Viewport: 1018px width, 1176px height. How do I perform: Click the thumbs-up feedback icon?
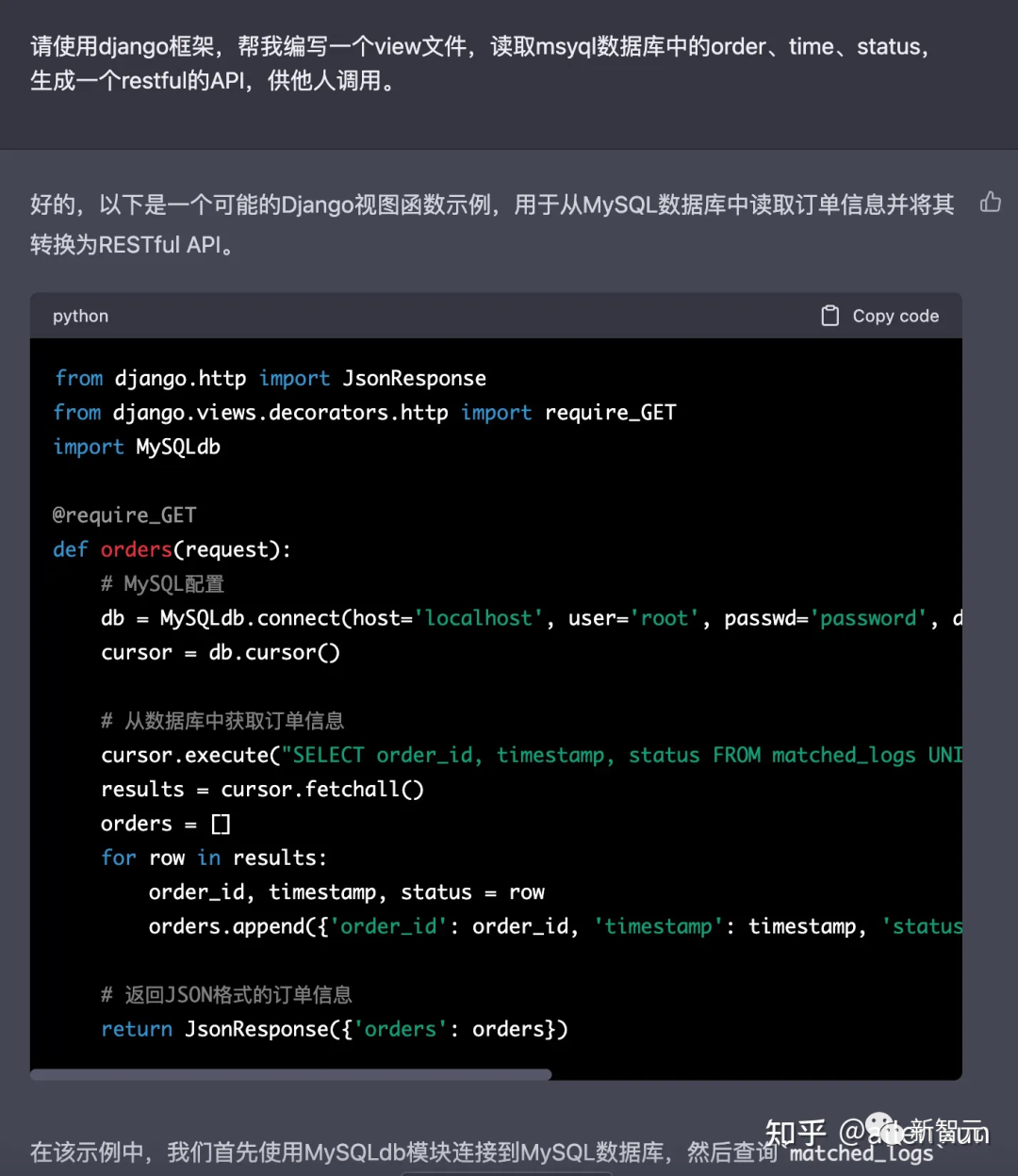pyautogui.click(x=990, y=202)
